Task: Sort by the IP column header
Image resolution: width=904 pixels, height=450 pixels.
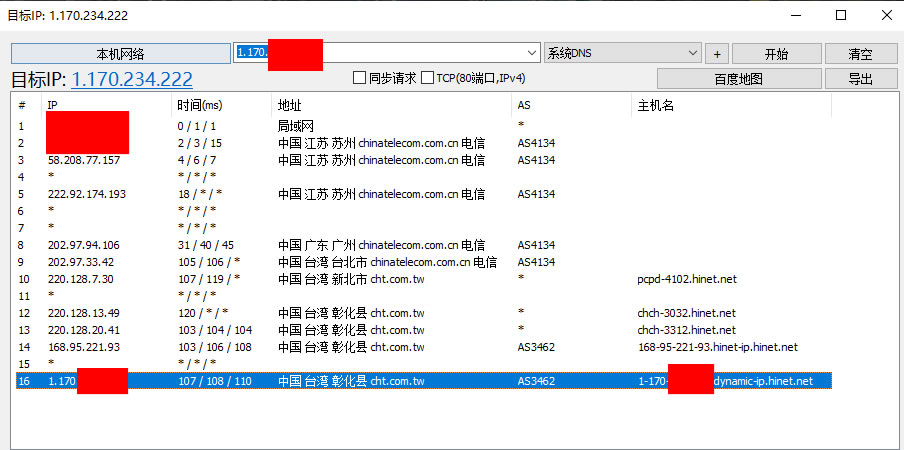Action: click(x=108, y=105)
